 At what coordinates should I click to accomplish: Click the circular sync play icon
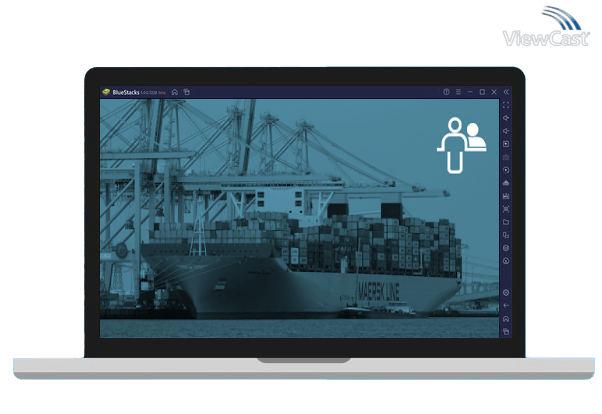point(506,170)
